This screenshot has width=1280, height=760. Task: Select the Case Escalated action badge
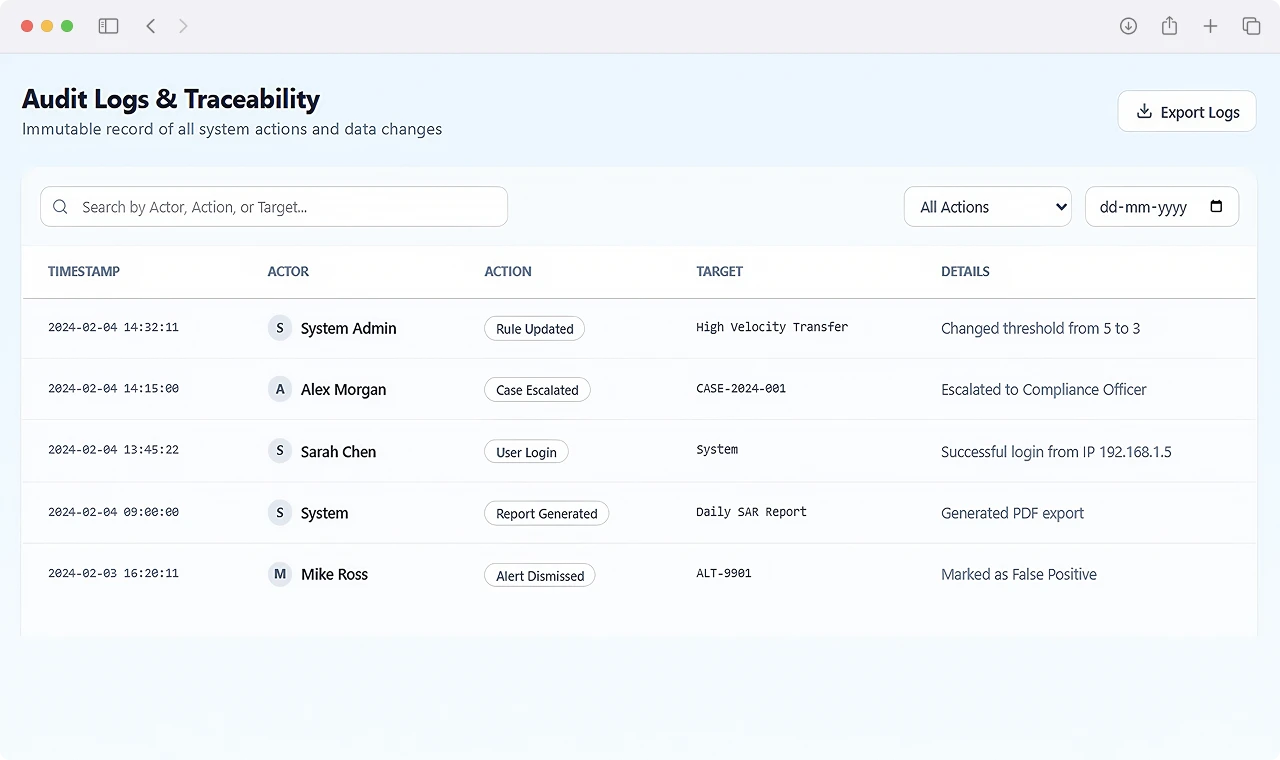537,390
